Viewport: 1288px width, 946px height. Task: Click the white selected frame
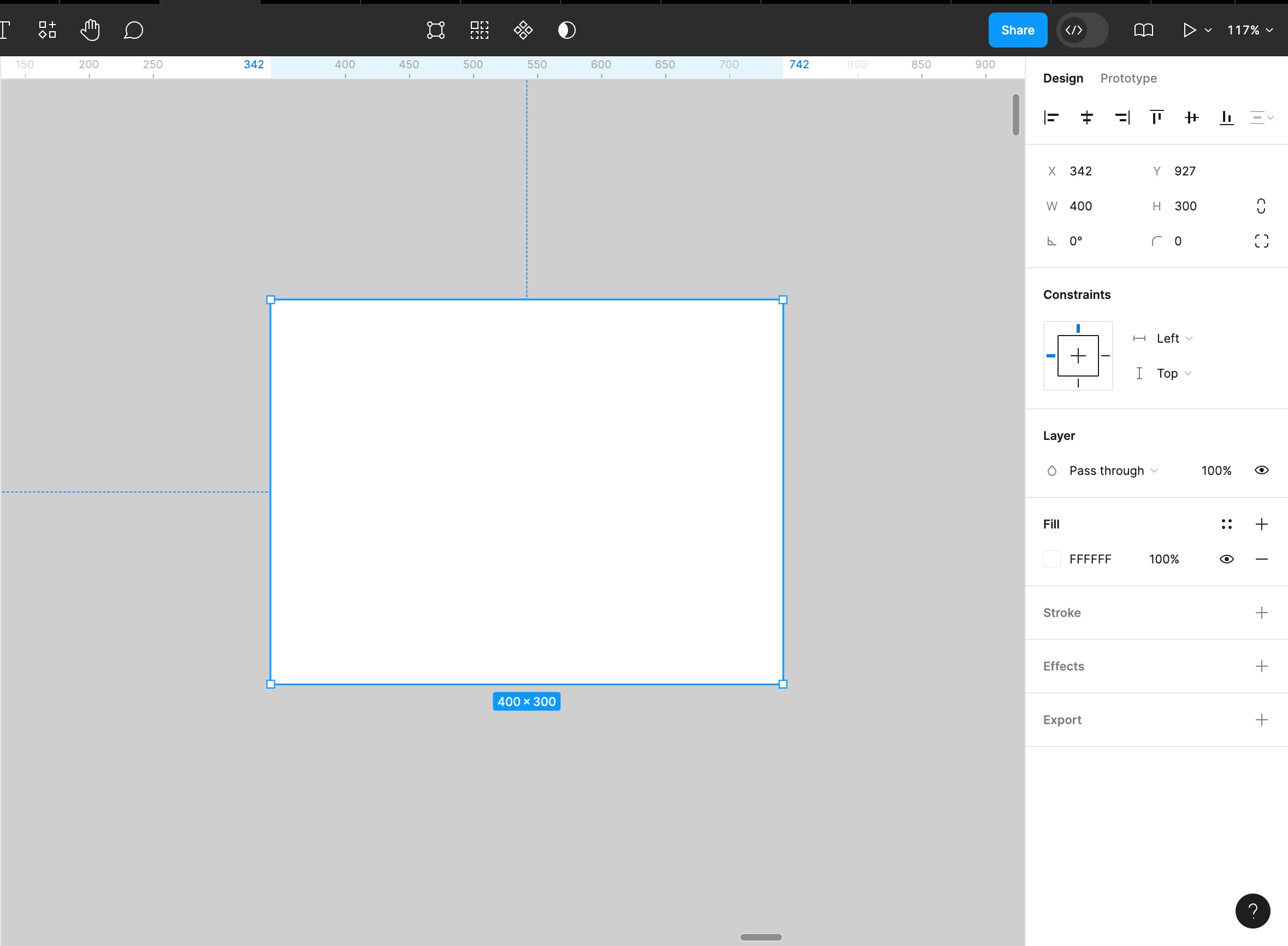(527, 492)
